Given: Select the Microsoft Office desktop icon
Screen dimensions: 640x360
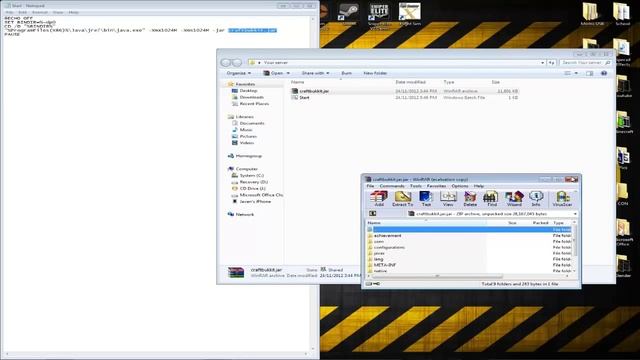Looking at the screenshot, I should click(623, 233).
